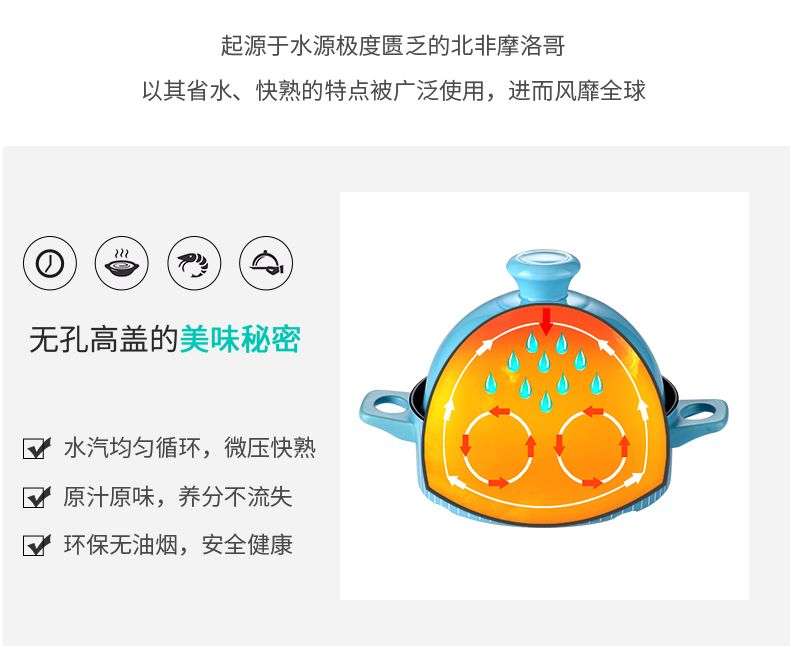Viewport: 790px width, 646px height.
Task: Click the shrimp seafood icon
Action: click(194, 263)
